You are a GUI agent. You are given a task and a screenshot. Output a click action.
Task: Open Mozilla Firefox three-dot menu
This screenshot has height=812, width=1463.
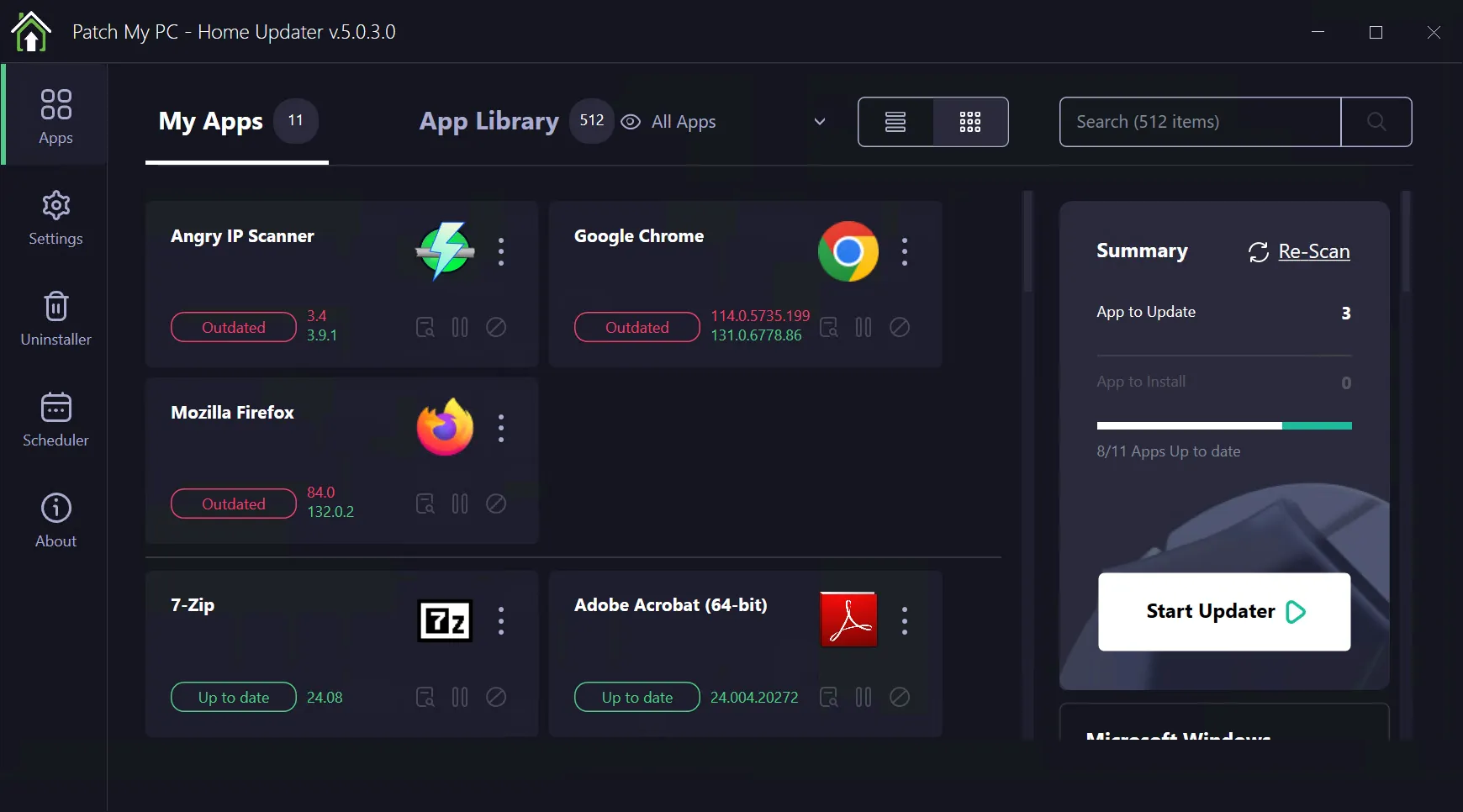(x=501, y=428)
